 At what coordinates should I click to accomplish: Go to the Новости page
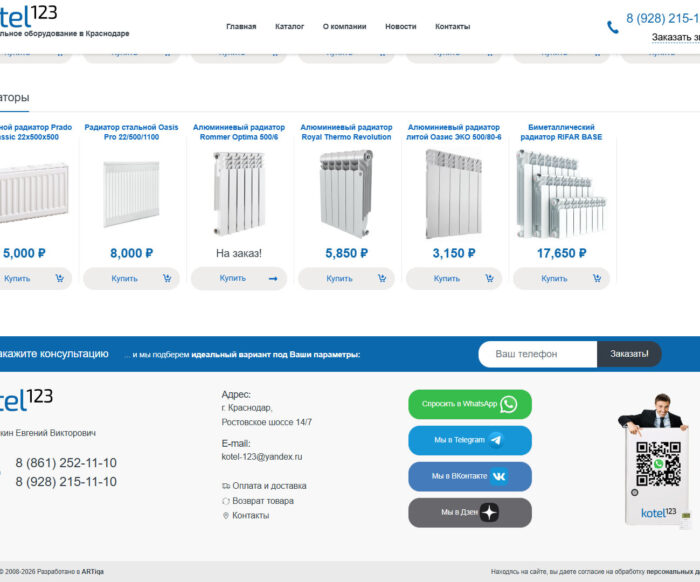tap(400, 26)
